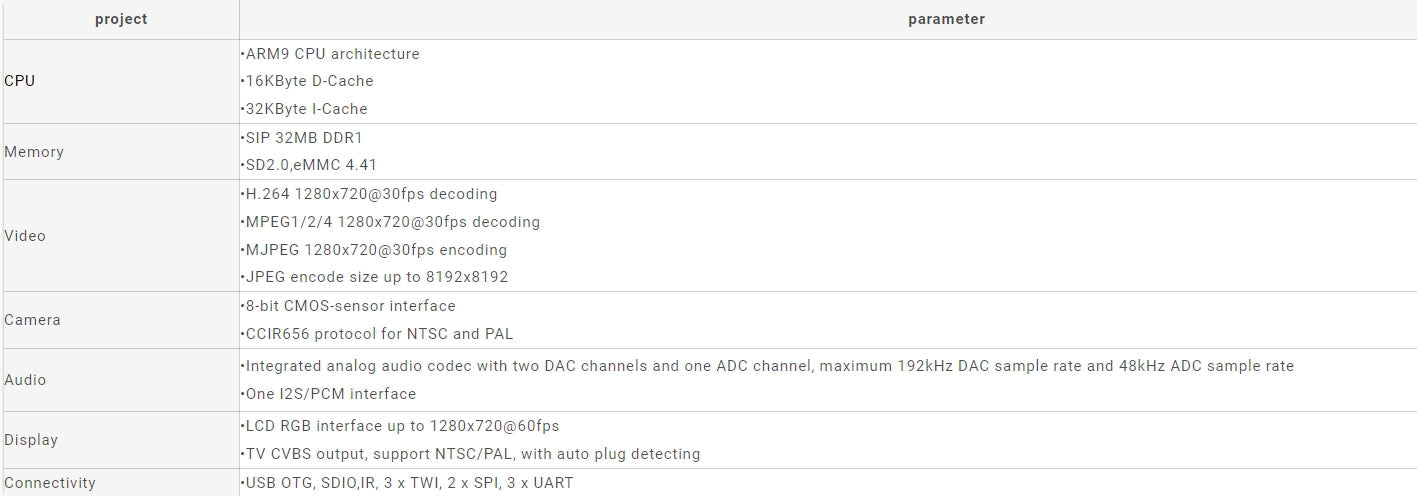Select the Memory row label
Image resolution: width=1417 pixels, height=496 pixels.
[34, 152]
